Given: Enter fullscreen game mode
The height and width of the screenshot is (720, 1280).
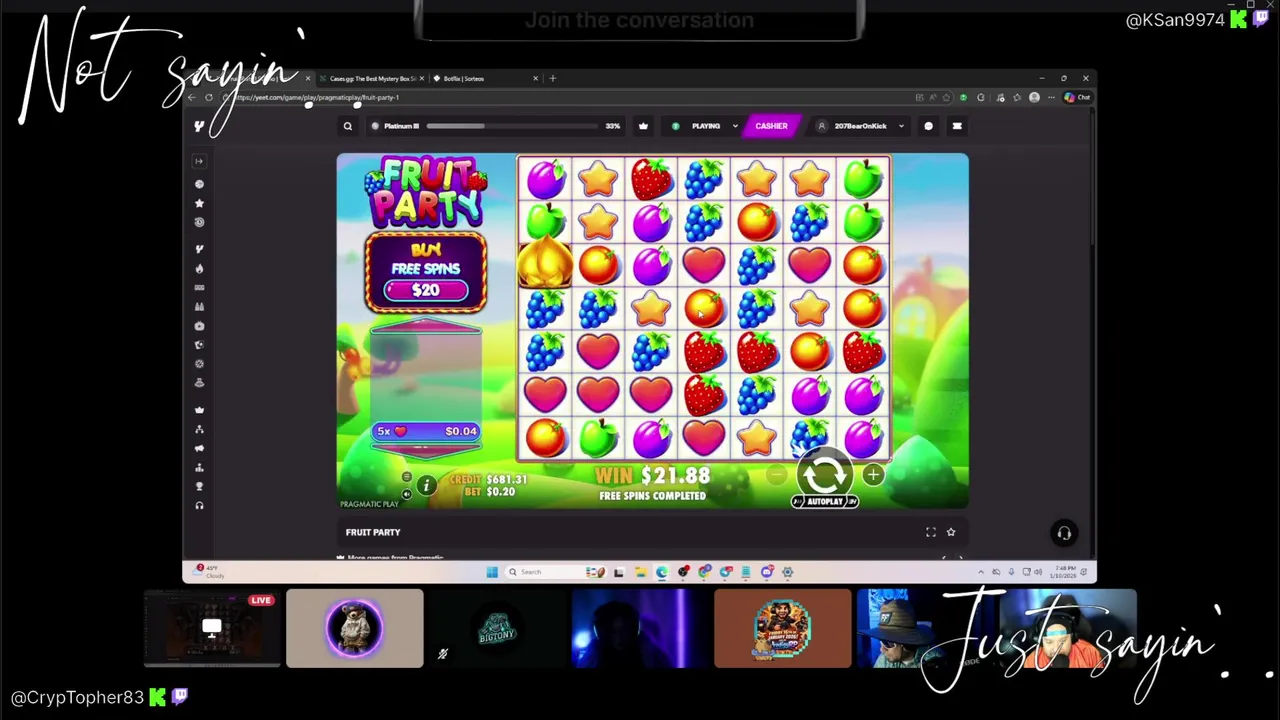Looking at the screenshot, I should 931,532.
